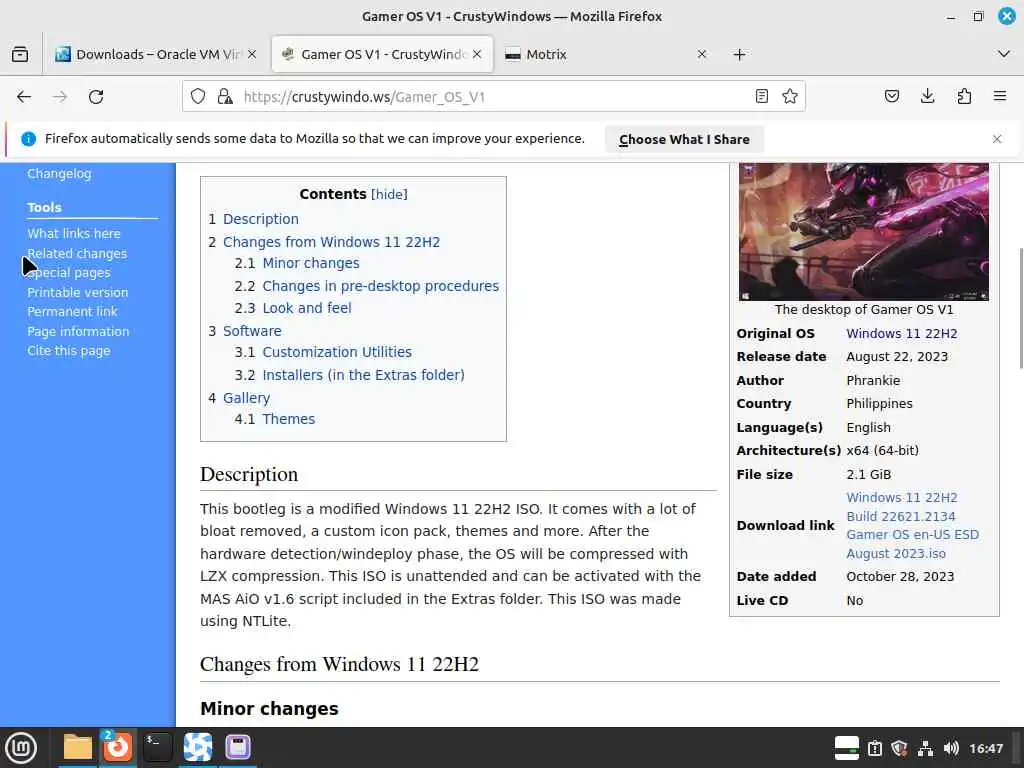Viewport: 1024px width, 768px height.
Task: Focus the URL address field
Action: pos(493,97)
